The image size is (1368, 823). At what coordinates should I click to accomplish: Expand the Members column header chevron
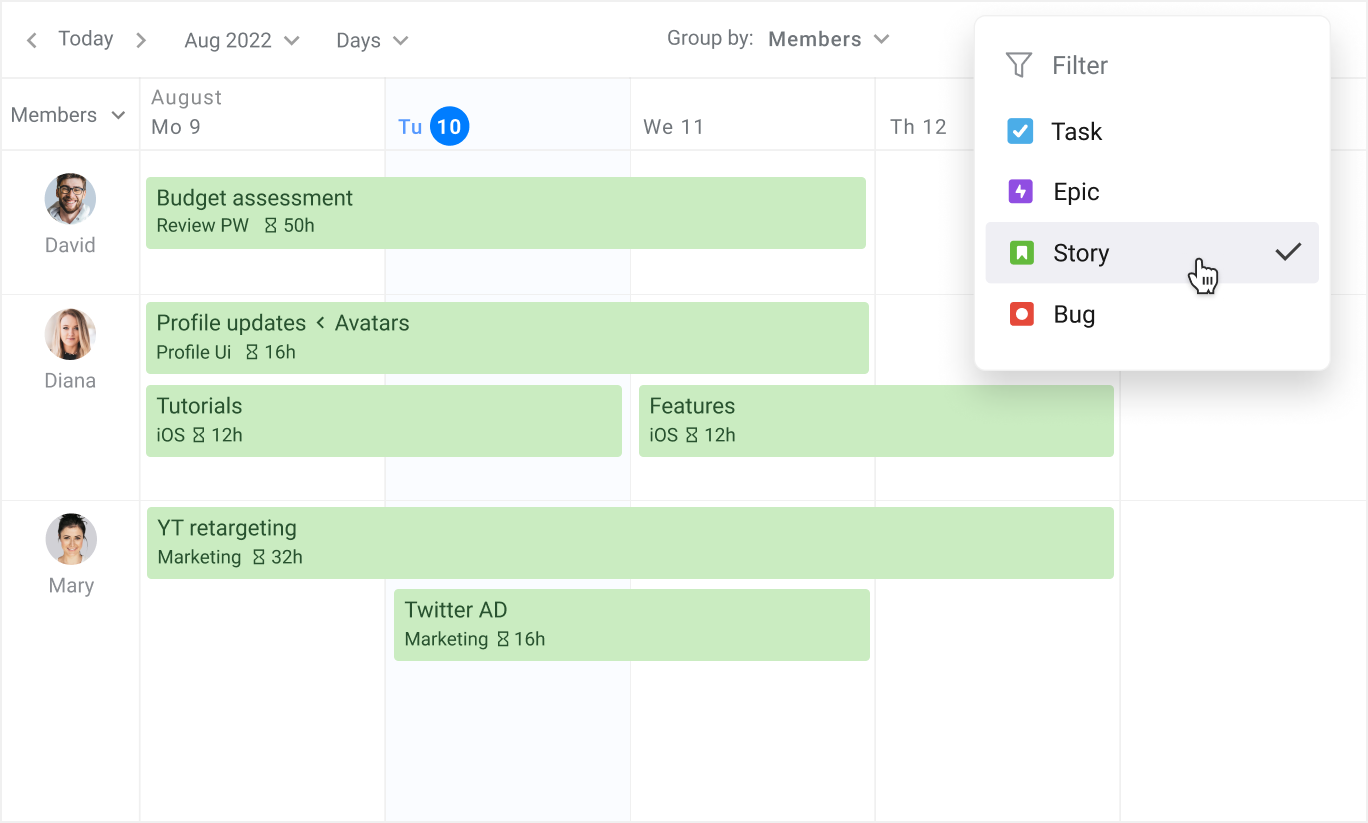[118, 115]
